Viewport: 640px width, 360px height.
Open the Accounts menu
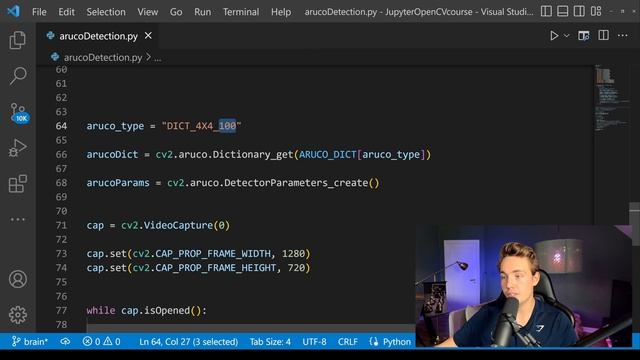pos(18,279)
